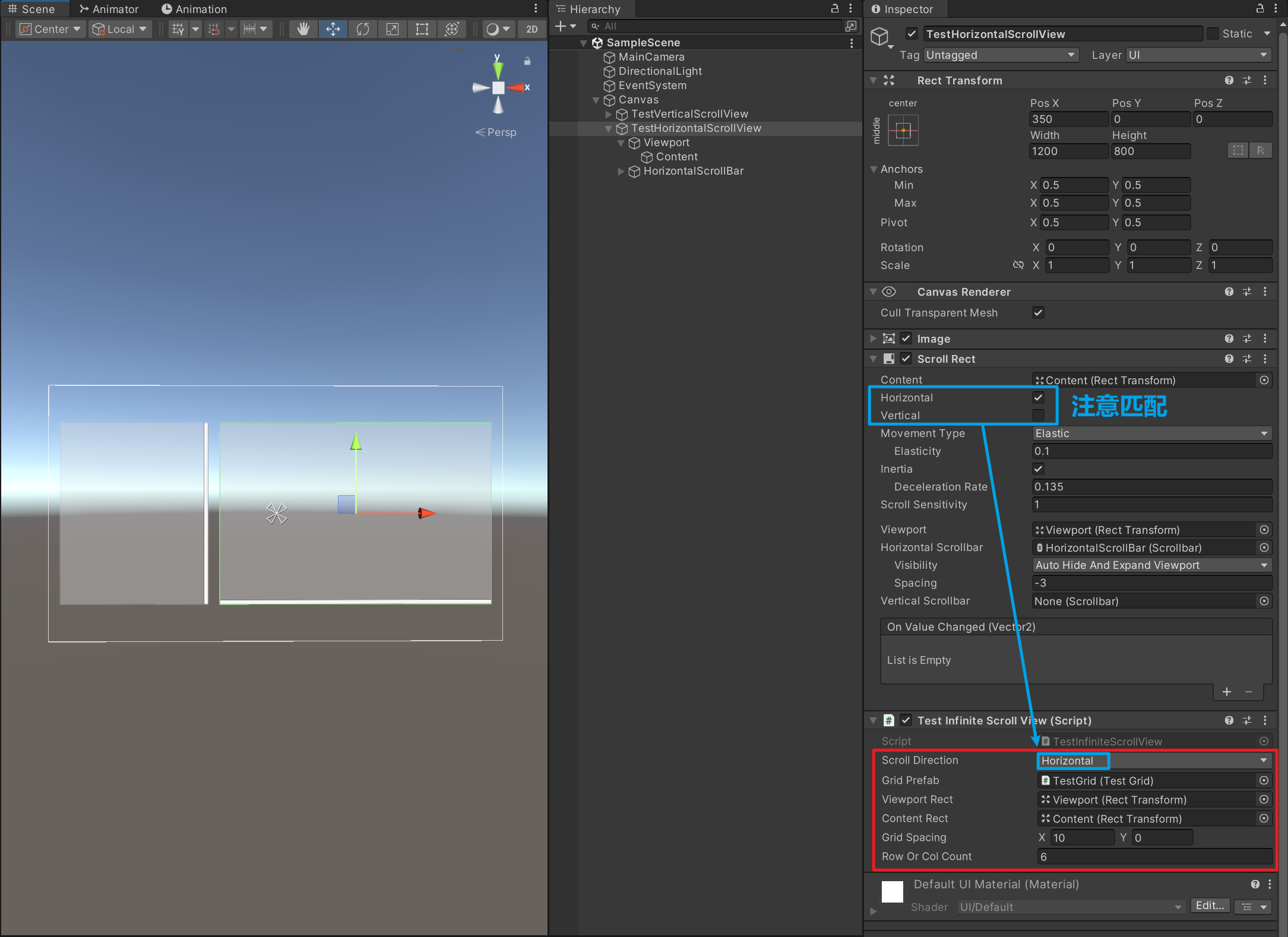This screenshot has width=1288, height=937.
Task: Uncheck the Inertia checkbox
Action: click(1038, 468)
